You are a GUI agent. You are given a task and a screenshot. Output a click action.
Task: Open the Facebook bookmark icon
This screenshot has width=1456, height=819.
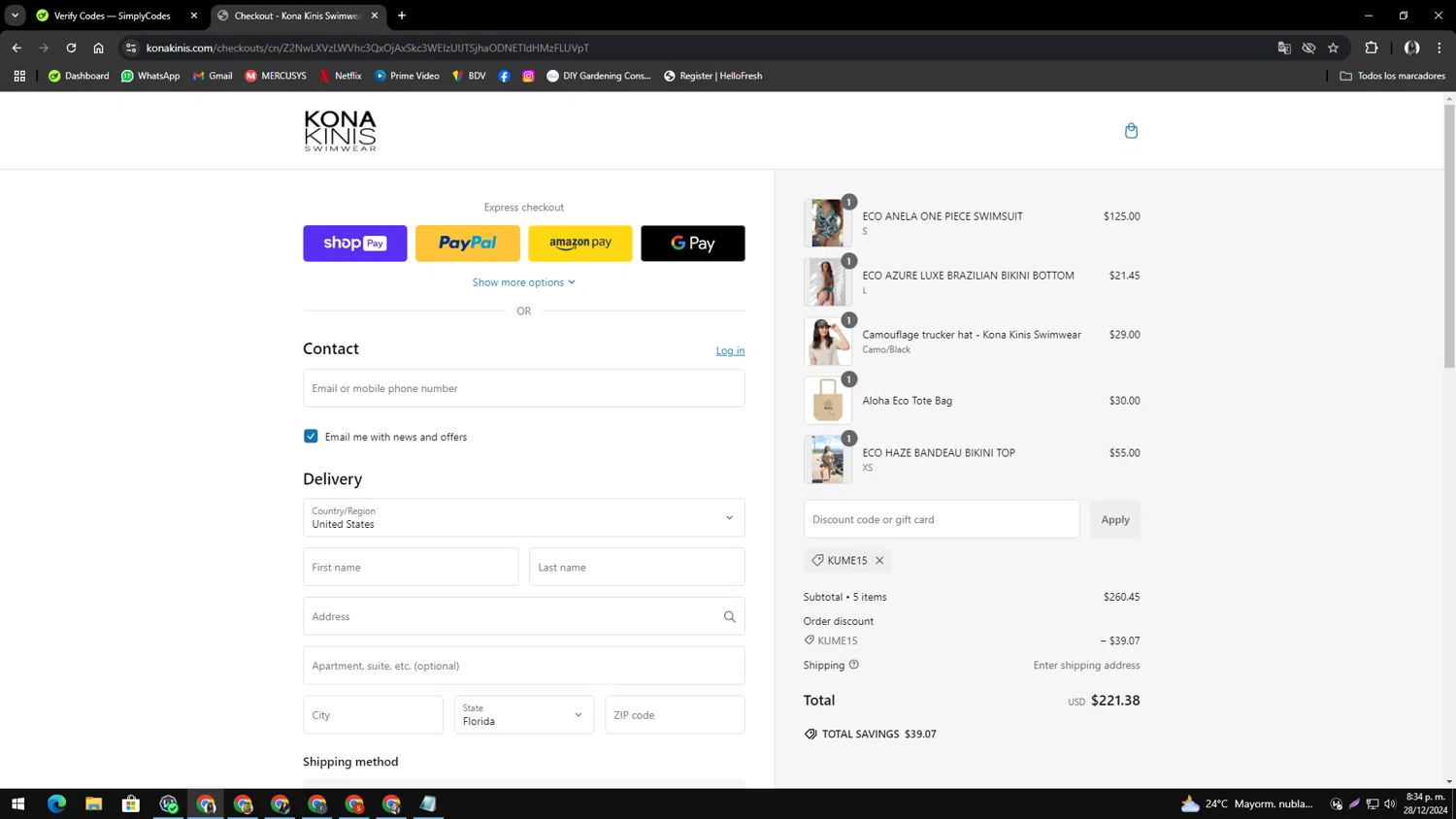pyautogui.click(x=504, y=76)
